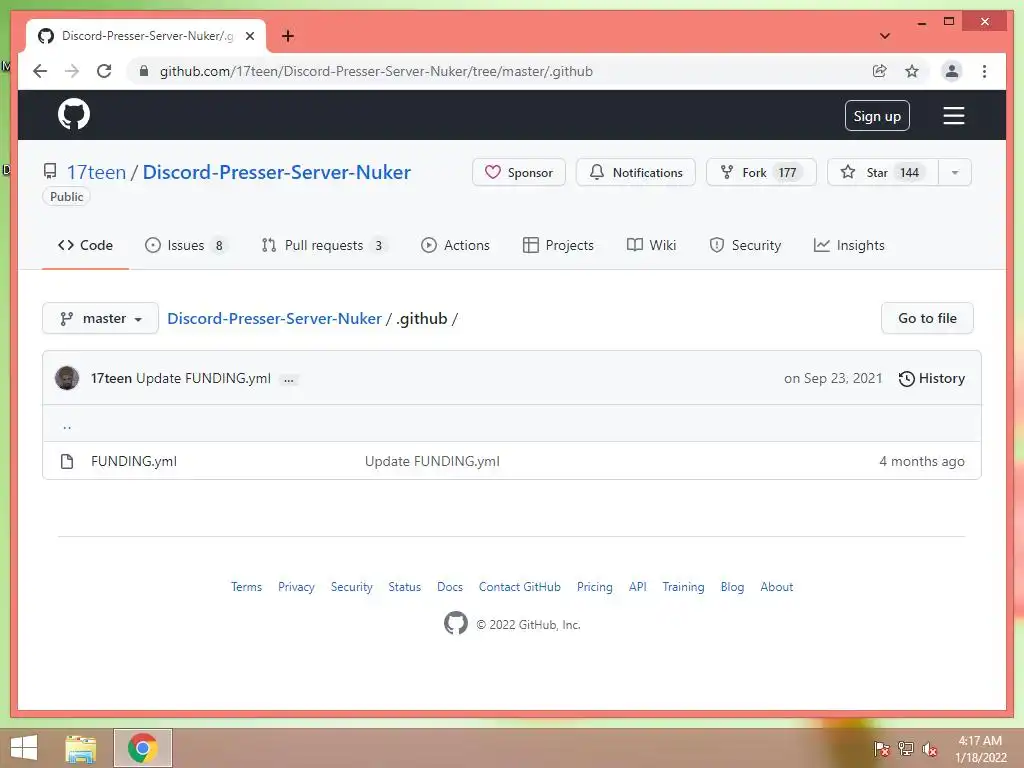Open the Actions tab
This screenshot has height=768, width=1024.
click(456, 245)
